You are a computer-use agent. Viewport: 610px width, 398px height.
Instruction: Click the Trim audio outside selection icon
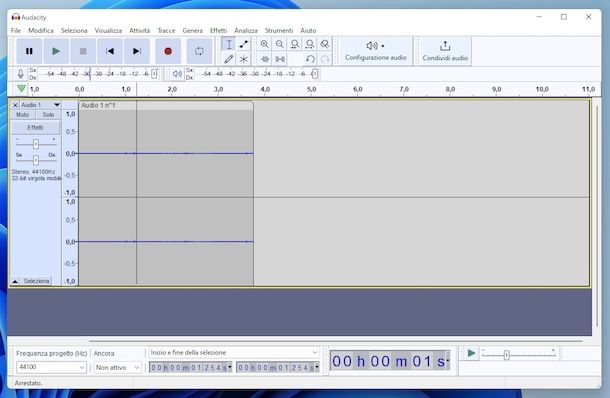coord(265,59)
